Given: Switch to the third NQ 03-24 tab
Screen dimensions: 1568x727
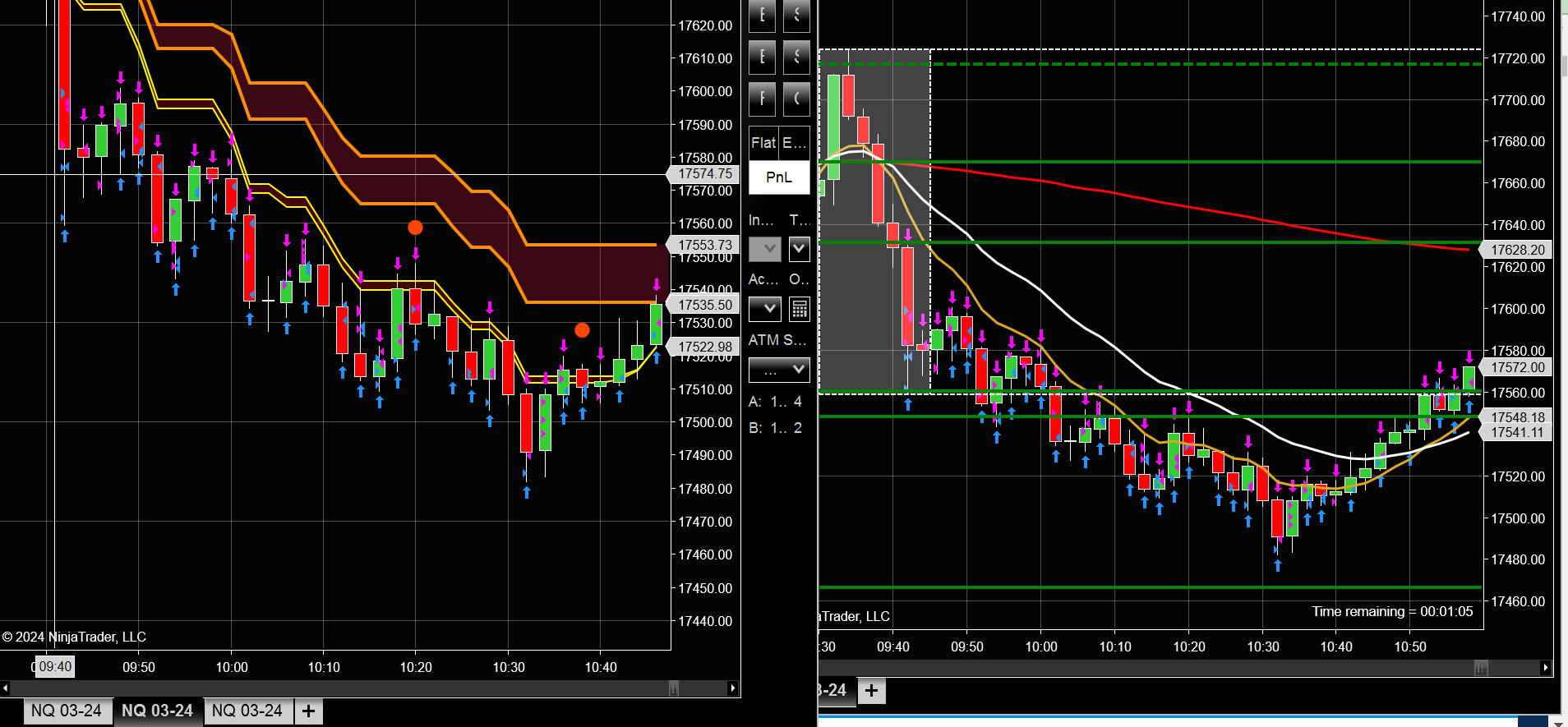Looking at the screenshot, I should click(247, 711).
